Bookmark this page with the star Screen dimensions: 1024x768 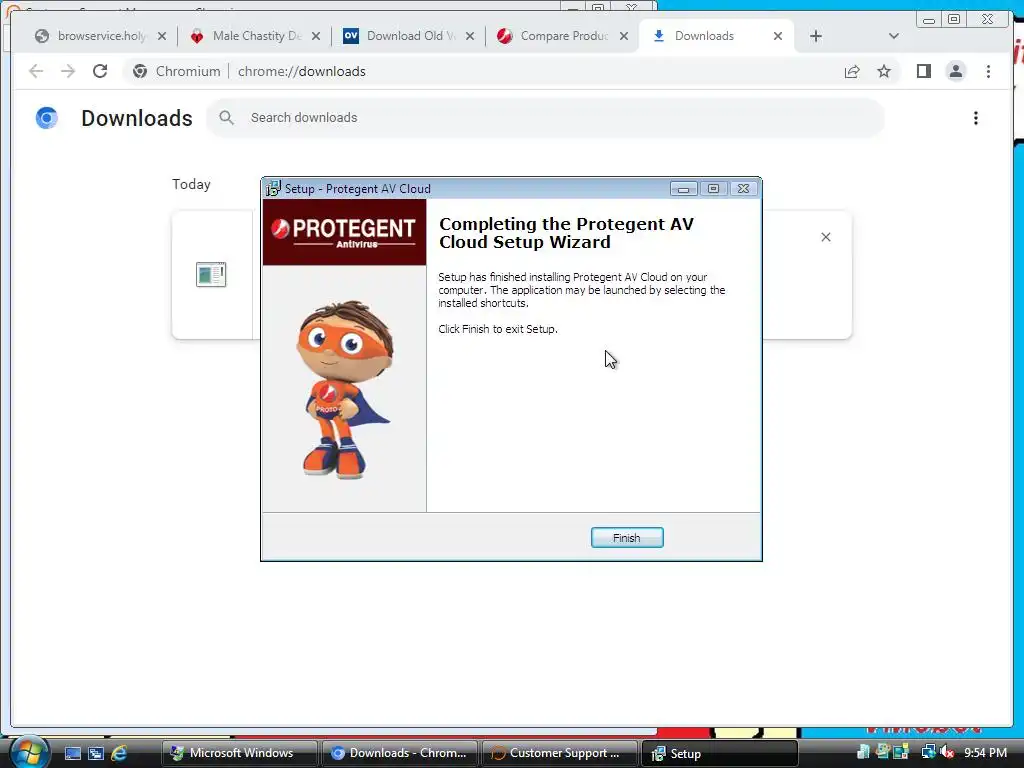click(x=884, y=71)
